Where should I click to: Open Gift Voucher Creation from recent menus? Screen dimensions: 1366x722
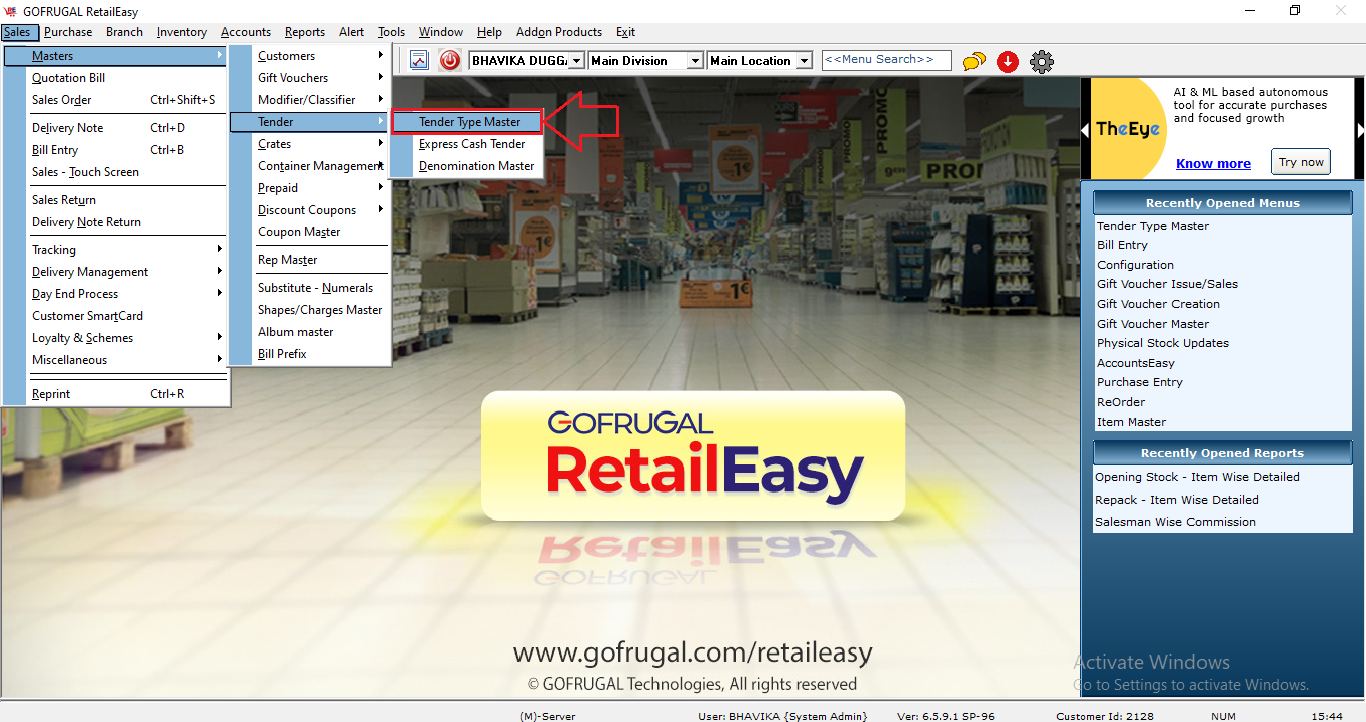(1158, 304)
